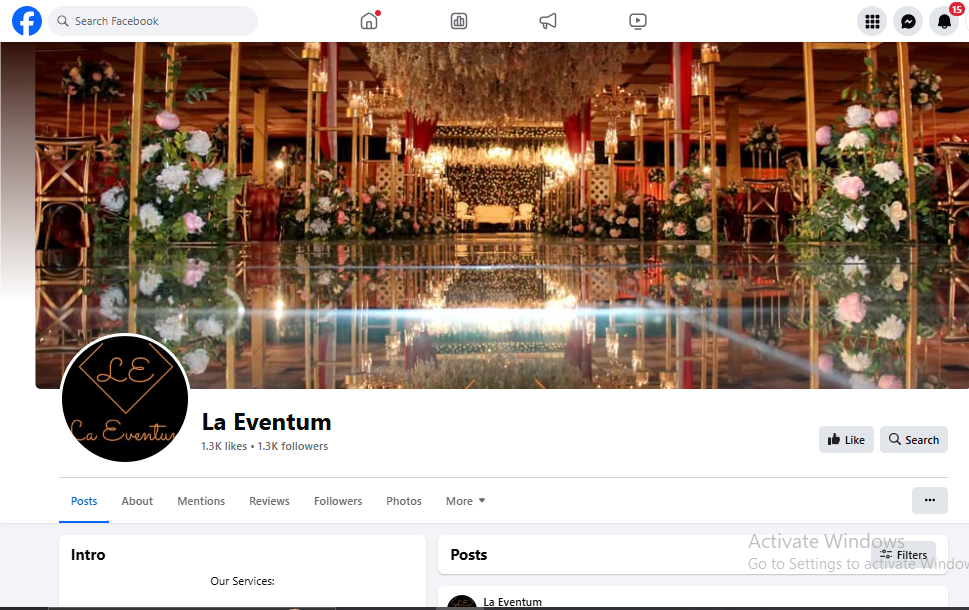Screen dimensions: 969x610
Task: Open the Mentions tab
Action: click(201, 501)
